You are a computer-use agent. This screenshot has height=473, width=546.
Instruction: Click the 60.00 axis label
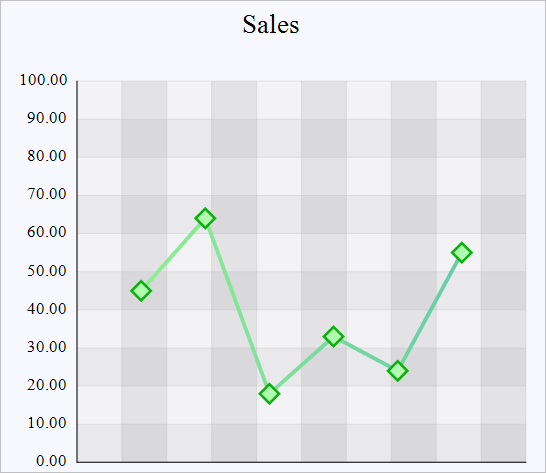click(47, 232)
